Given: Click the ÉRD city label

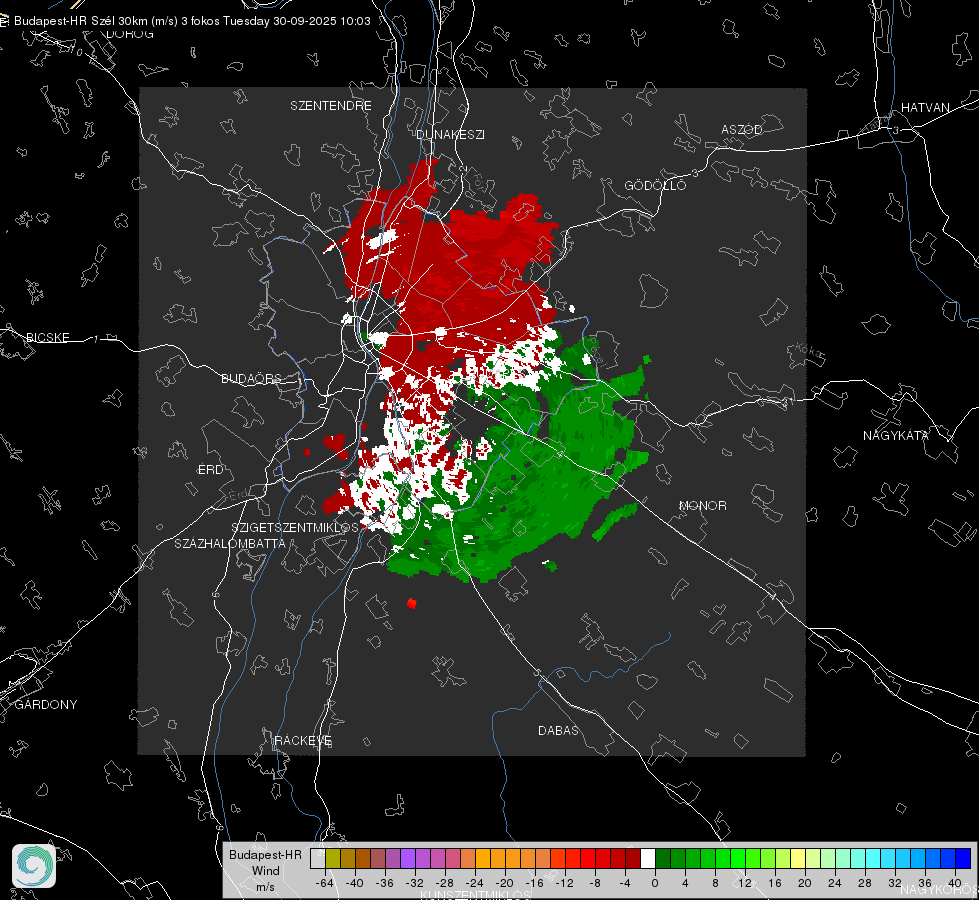Looking at the screenshot, I should tap(210, 470).
